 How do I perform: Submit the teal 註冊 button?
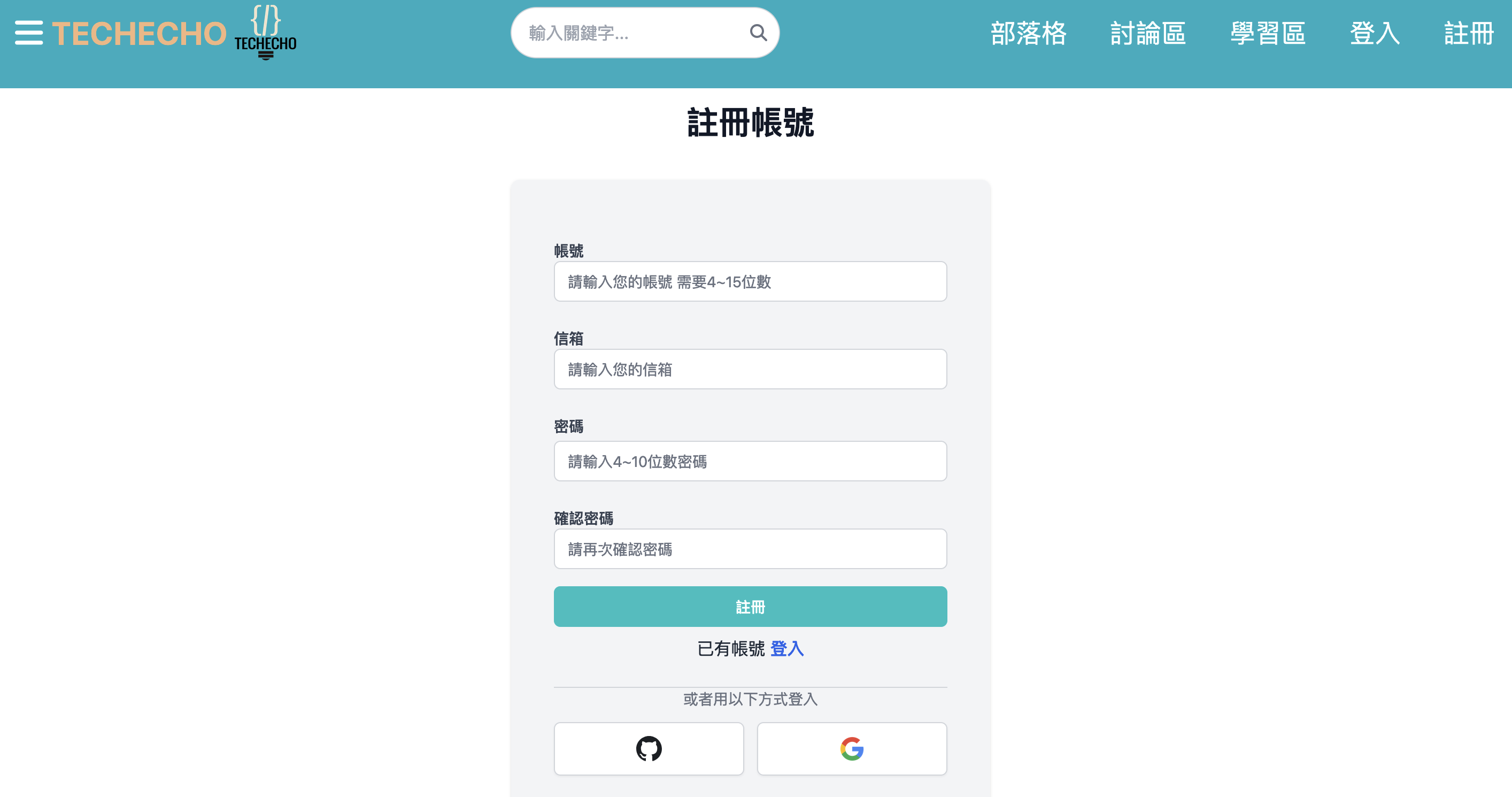(750, 606)
